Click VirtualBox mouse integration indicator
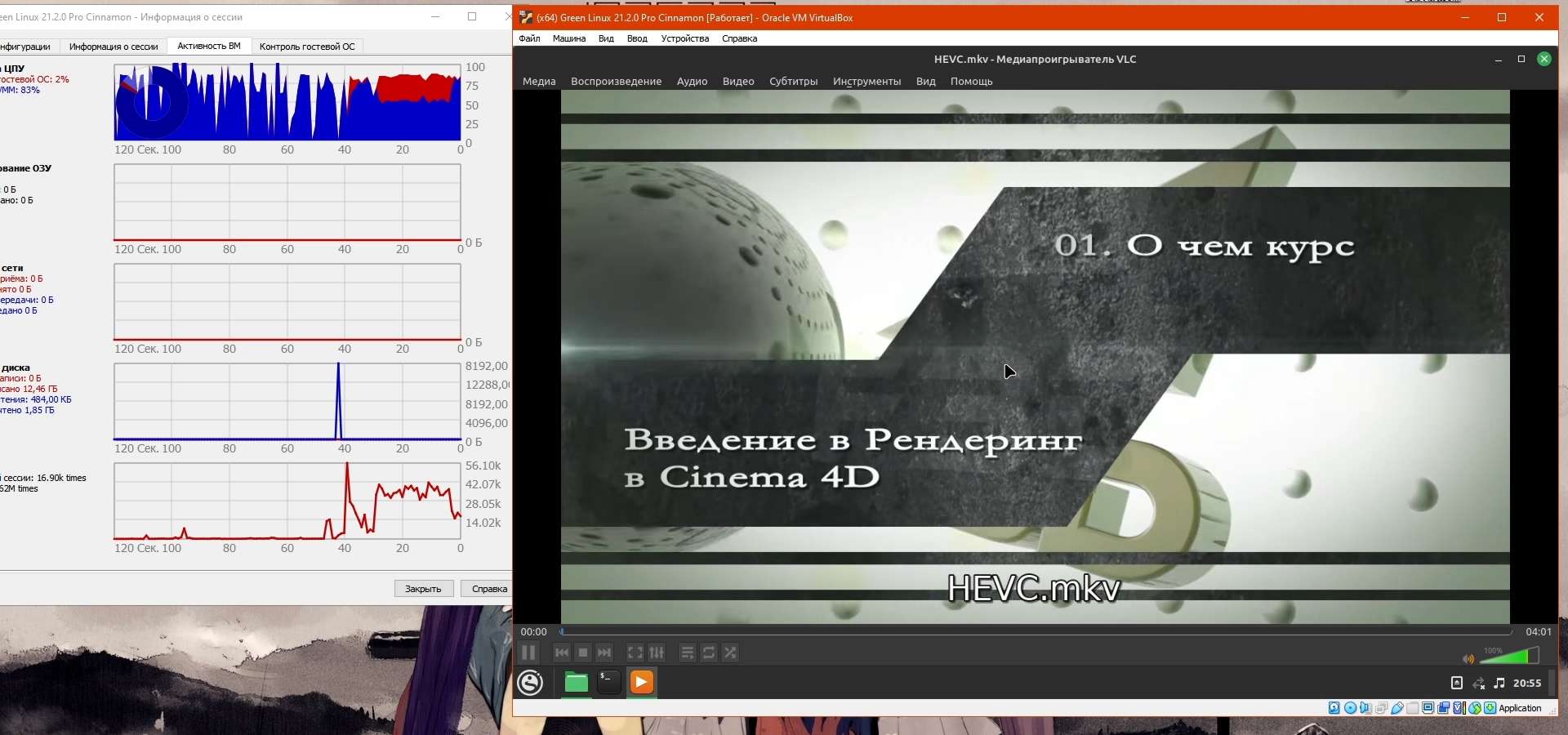Viewport: 1568px width, 735px height. pos(1474,708)
